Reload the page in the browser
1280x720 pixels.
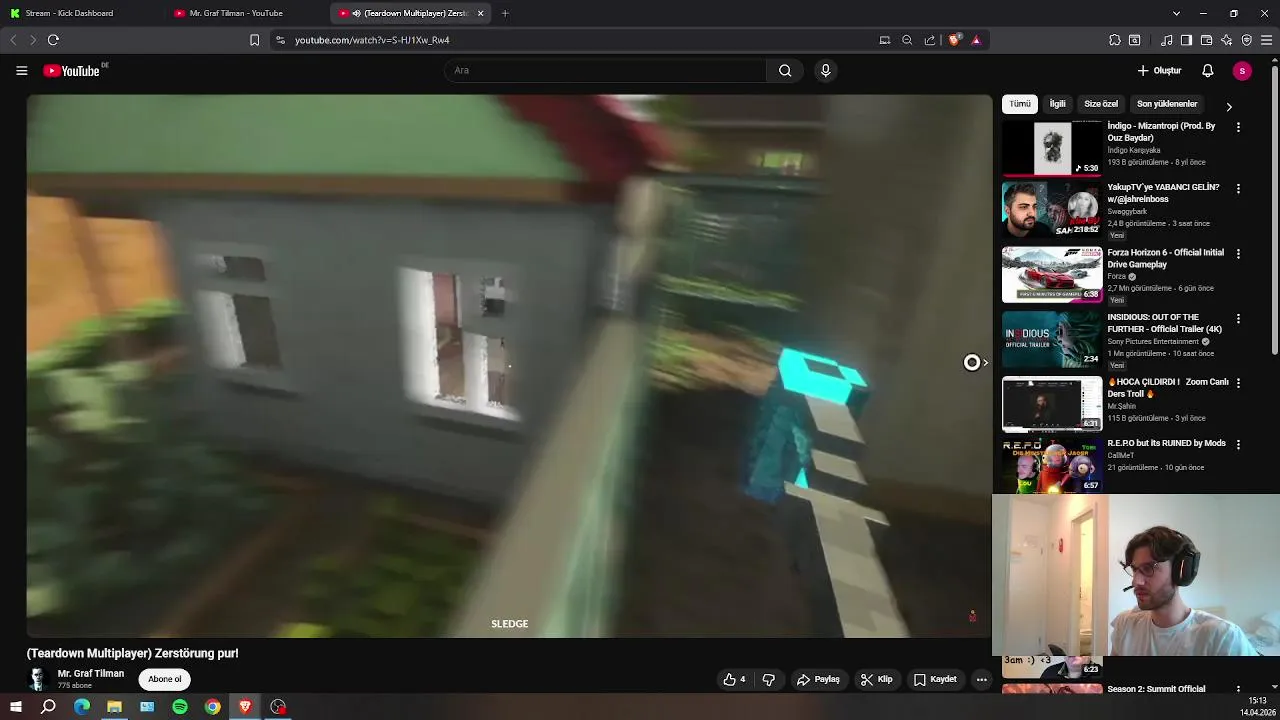click(x=53, y=40)
